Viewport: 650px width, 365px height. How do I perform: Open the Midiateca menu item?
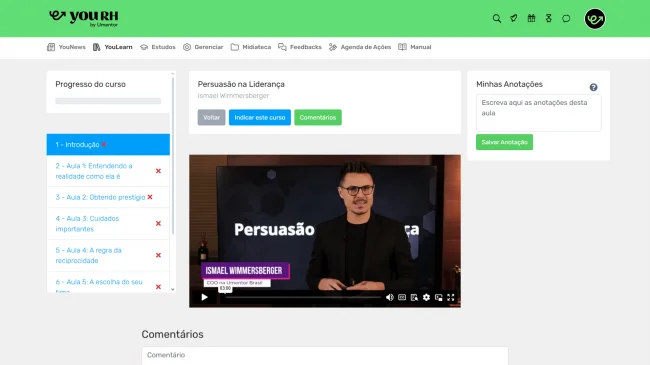tap(251, 47)
